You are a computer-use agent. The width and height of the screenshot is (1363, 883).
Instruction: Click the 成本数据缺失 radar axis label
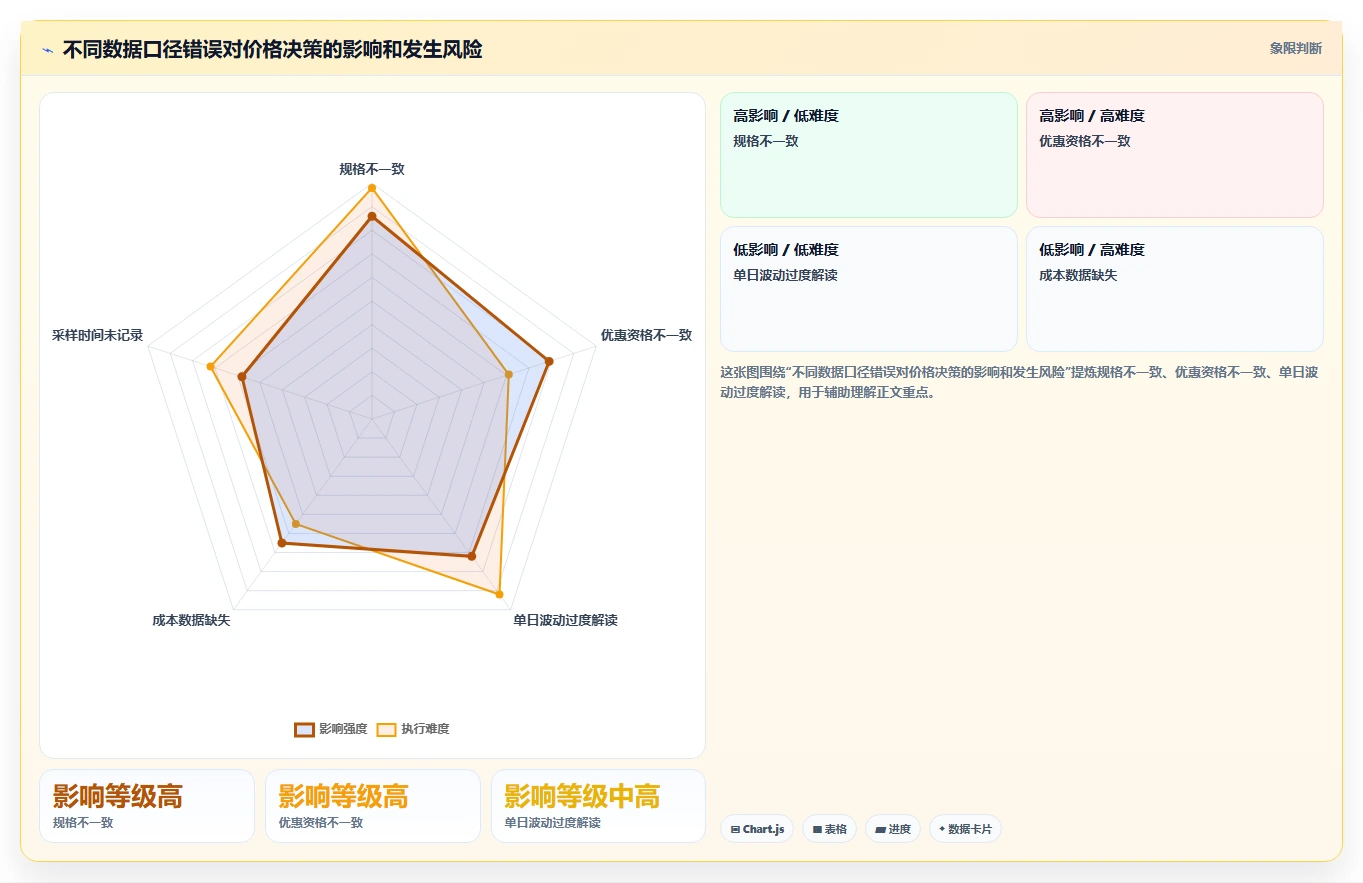click(x=191, y=620)
